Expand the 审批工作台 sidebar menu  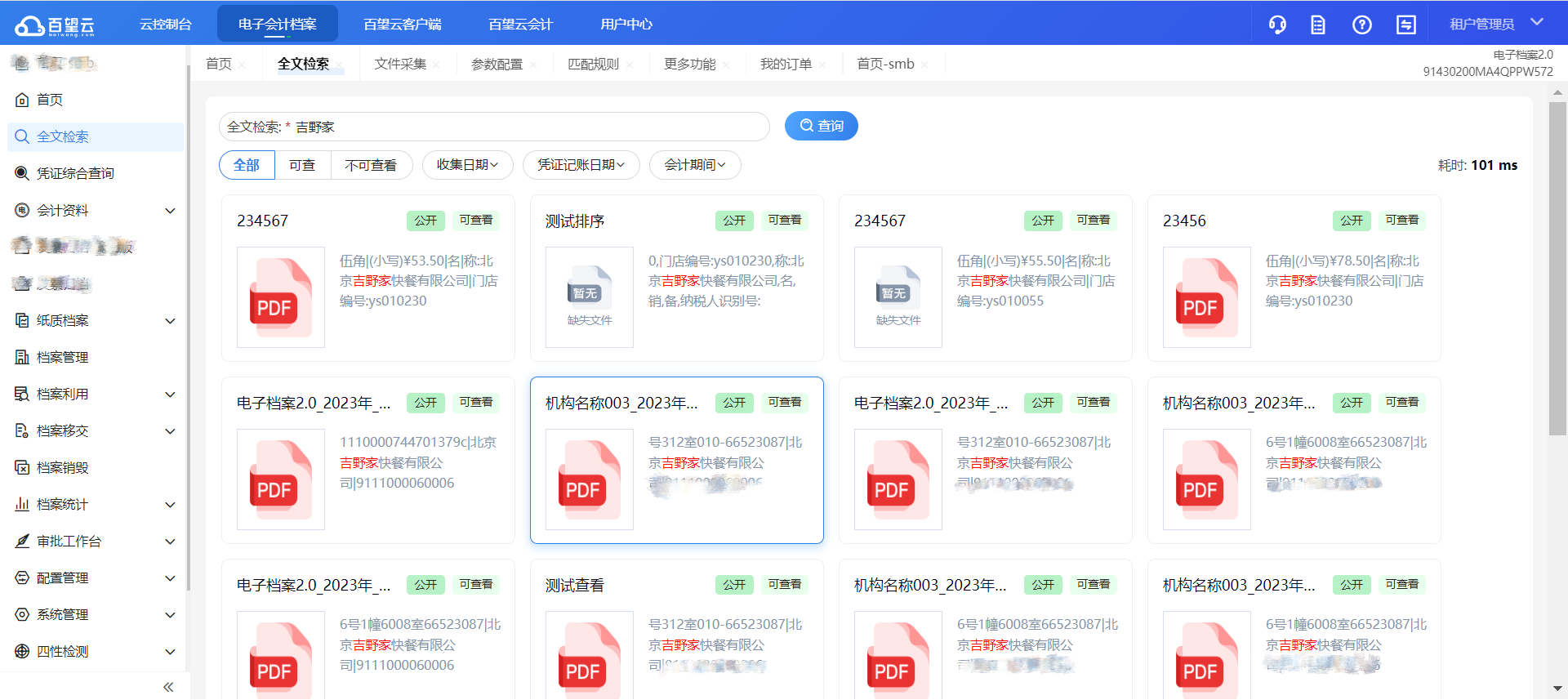point(170,542)
